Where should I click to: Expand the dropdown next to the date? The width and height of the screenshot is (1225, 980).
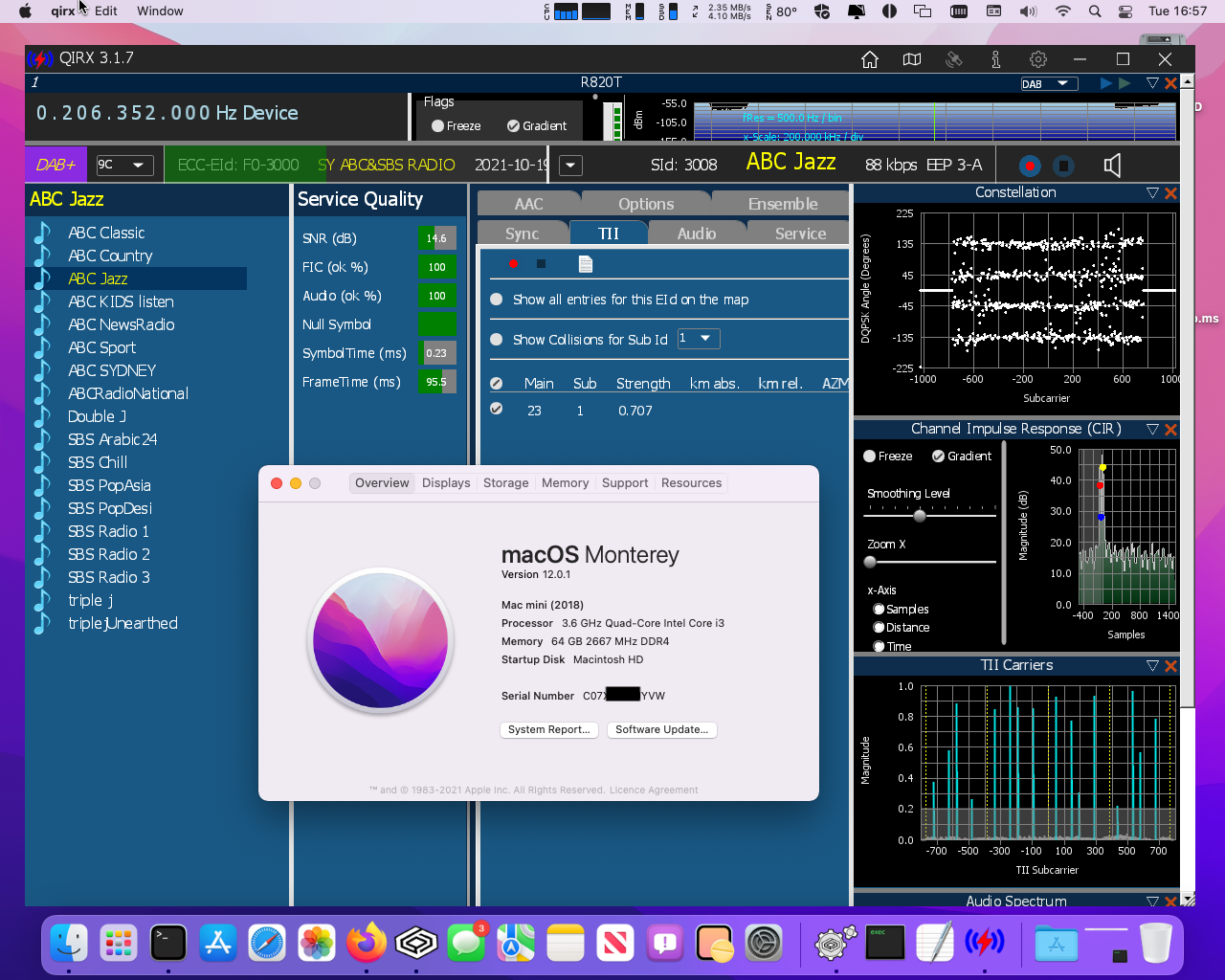(x=570, y=165)
